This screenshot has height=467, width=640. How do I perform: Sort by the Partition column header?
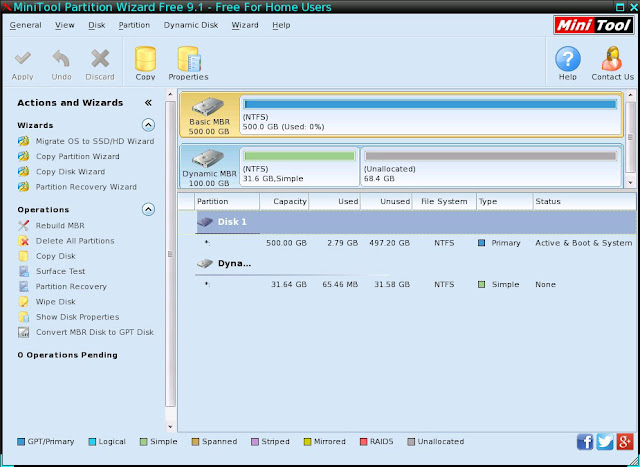[227, 202]
